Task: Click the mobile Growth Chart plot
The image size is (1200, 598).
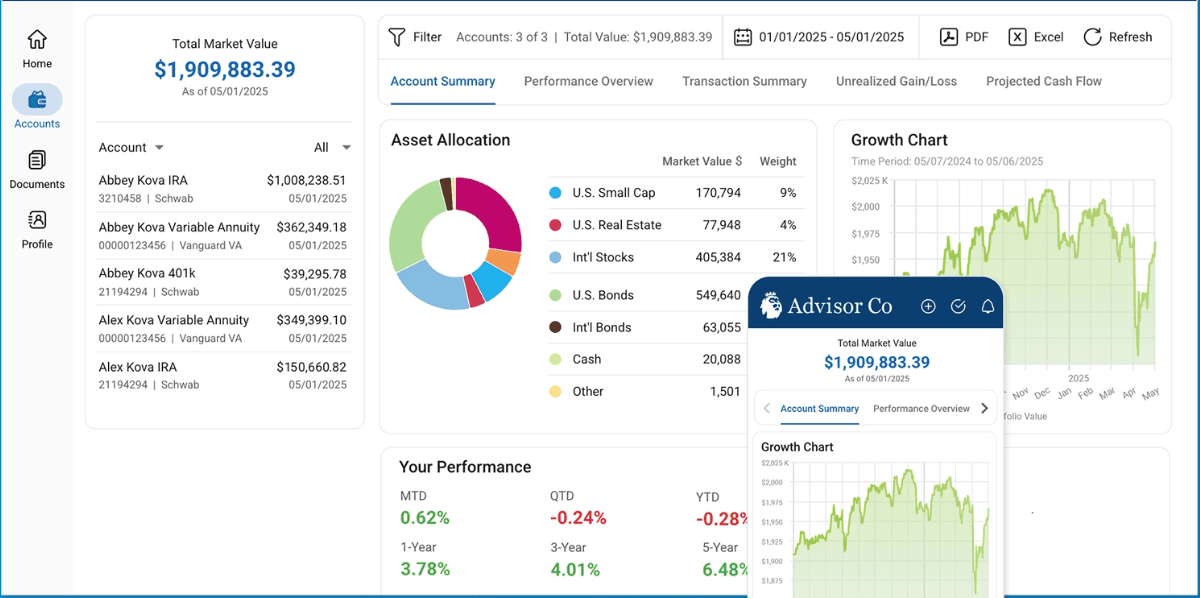Action: coord(891,529)
